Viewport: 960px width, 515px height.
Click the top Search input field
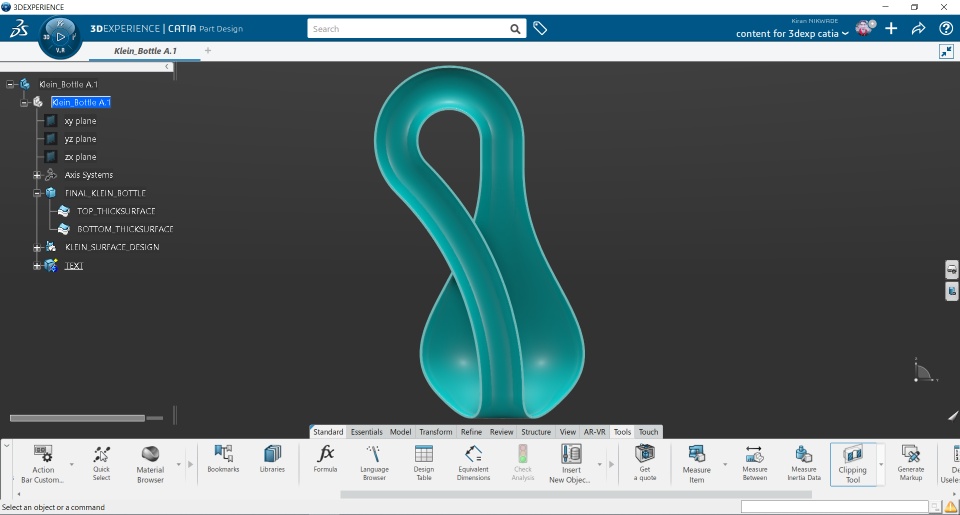pyautogui.click(x=408, y=29)
